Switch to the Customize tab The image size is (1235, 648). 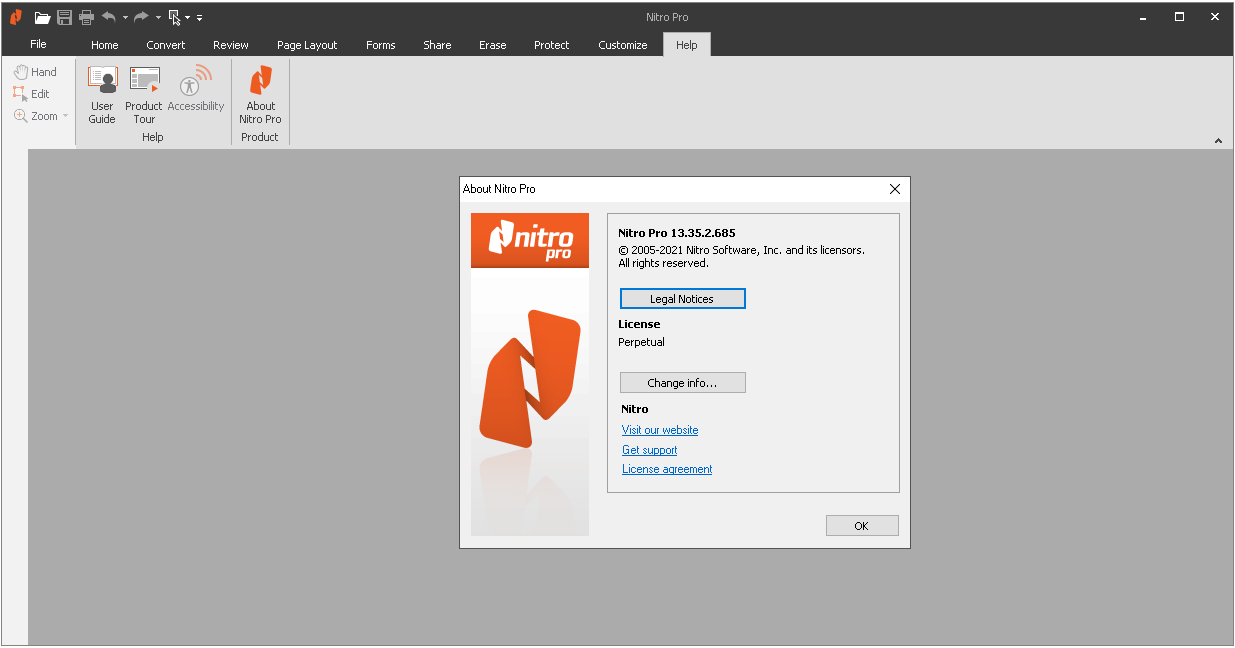pos(623,45)
